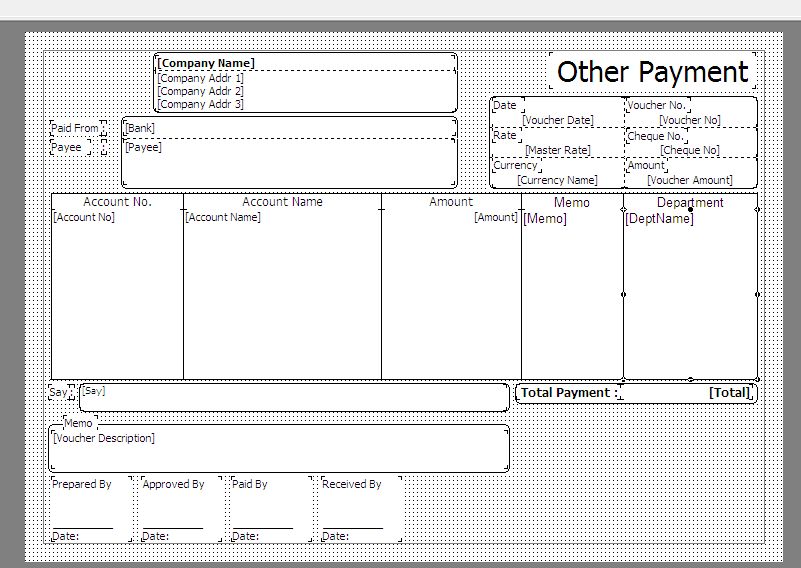Click the [Cheque No] field

pos(689,150)
